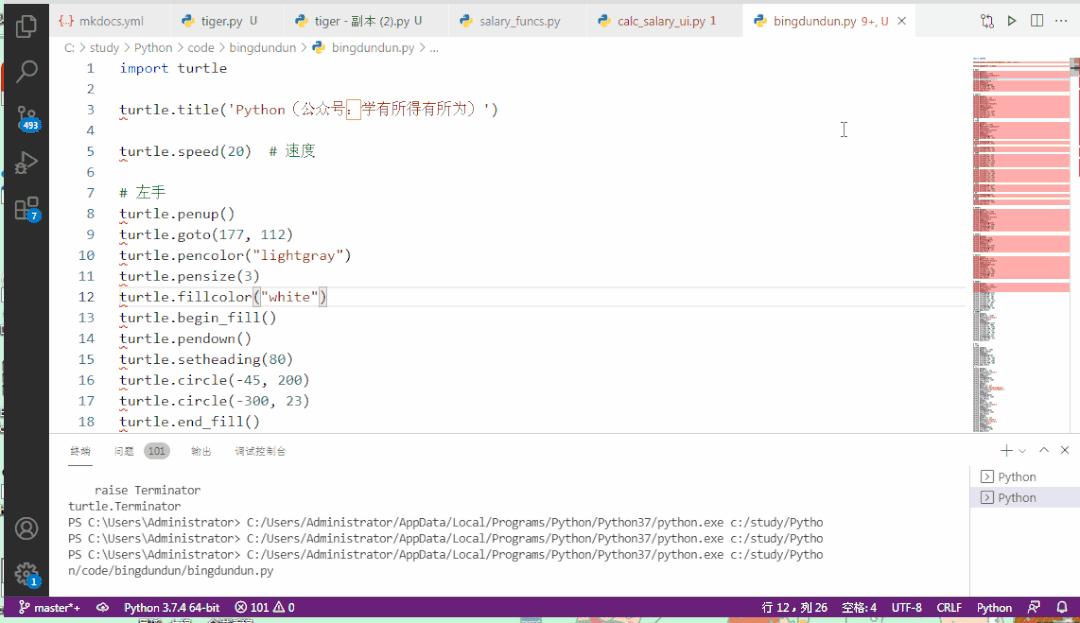Maximize the terminal panel with up chevron

click(x=1044, y=450)
